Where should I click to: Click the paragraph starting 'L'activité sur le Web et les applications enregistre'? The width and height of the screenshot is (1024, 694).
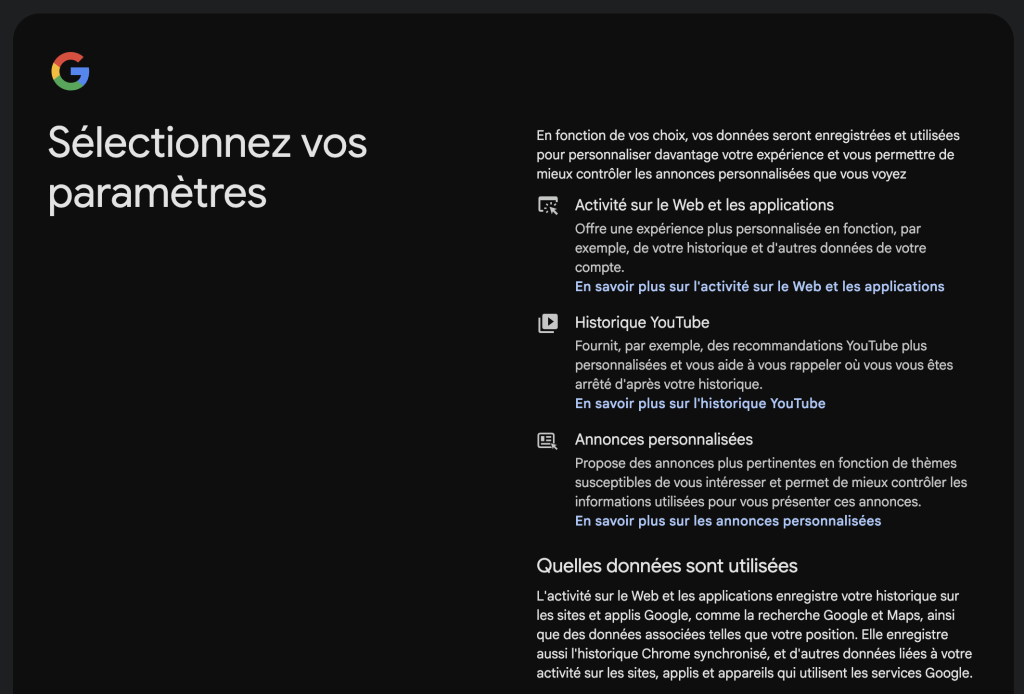754,635
